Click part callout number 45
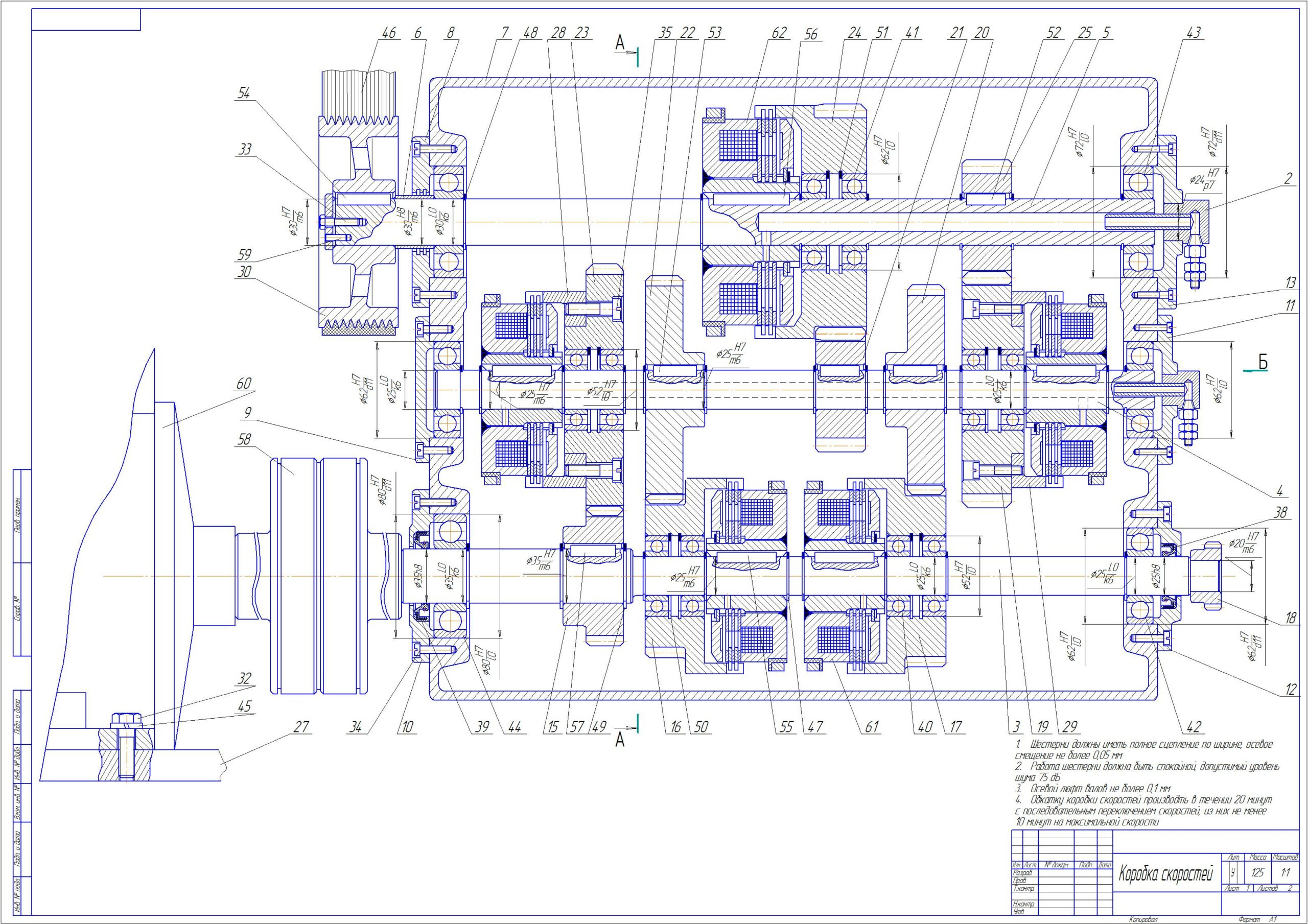This screenshot has height=924, width=1308. [x=243, y=706]
